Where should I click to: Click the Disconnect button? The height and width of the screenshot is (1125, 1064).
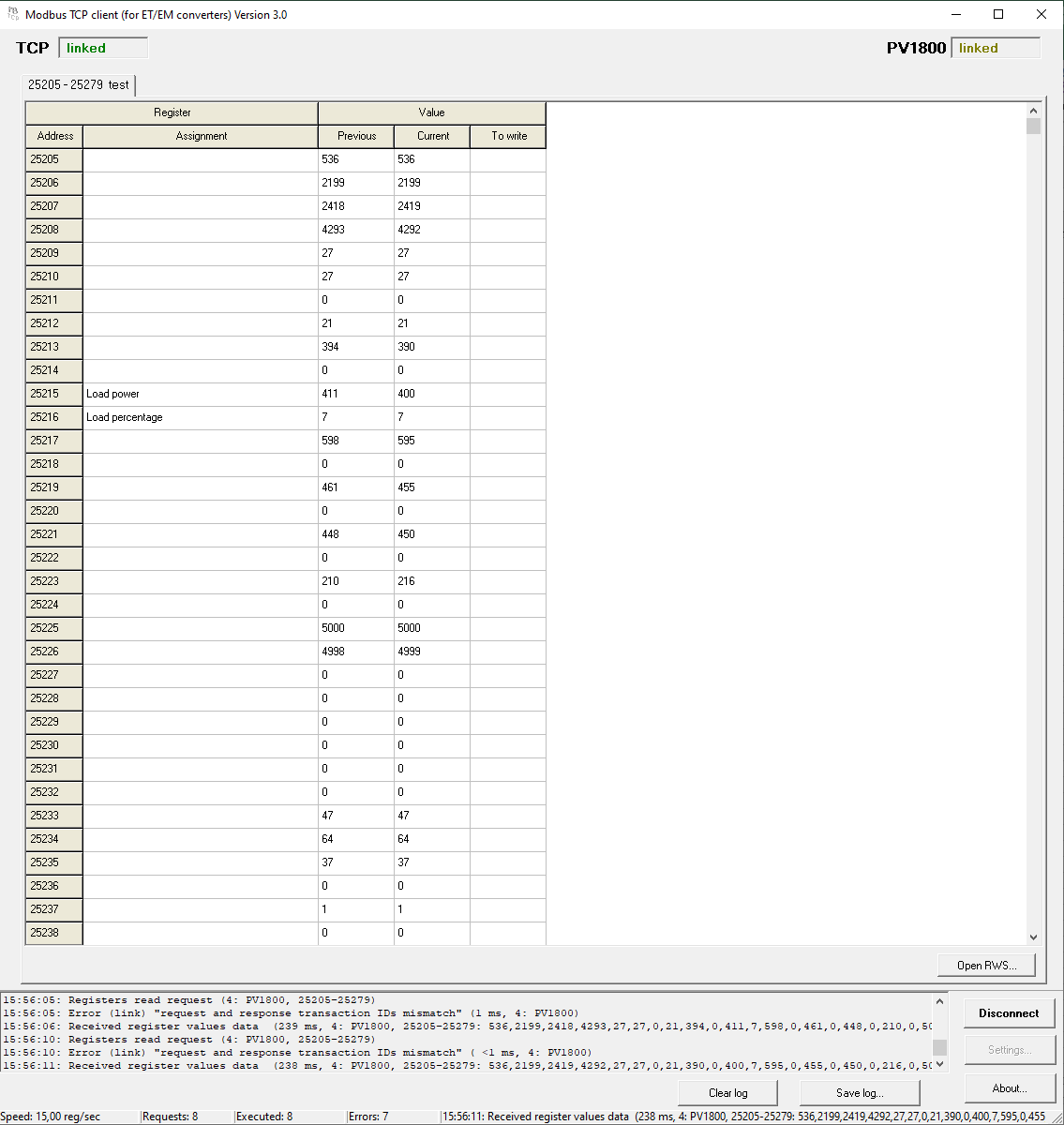[x=1009, y=1013]
